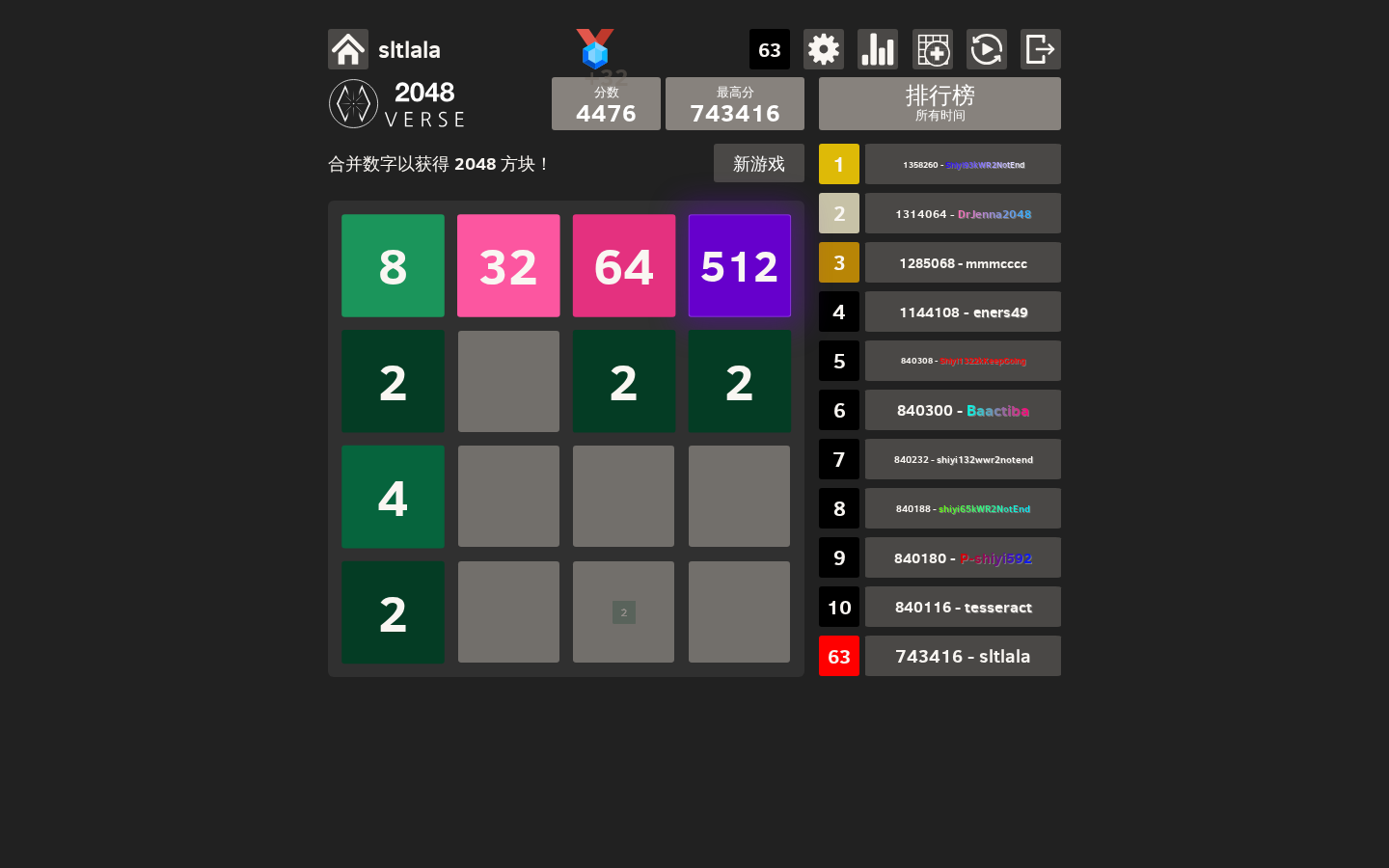Open leaderboard entry eners49
1389x868 pixels.
(963, 312)
